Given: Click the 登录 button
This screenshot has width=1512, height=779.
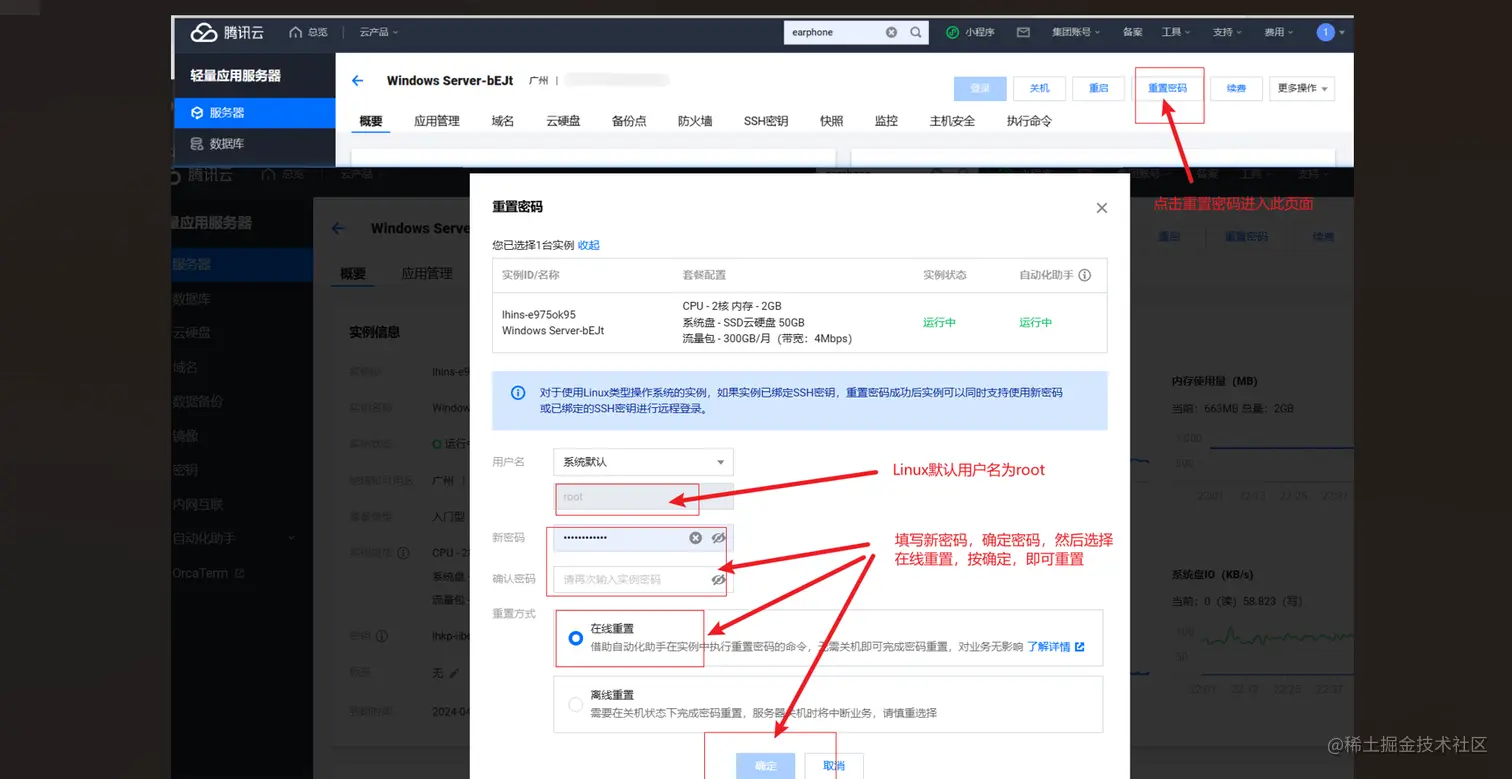Looking at the screenshot, I should 980,88.
